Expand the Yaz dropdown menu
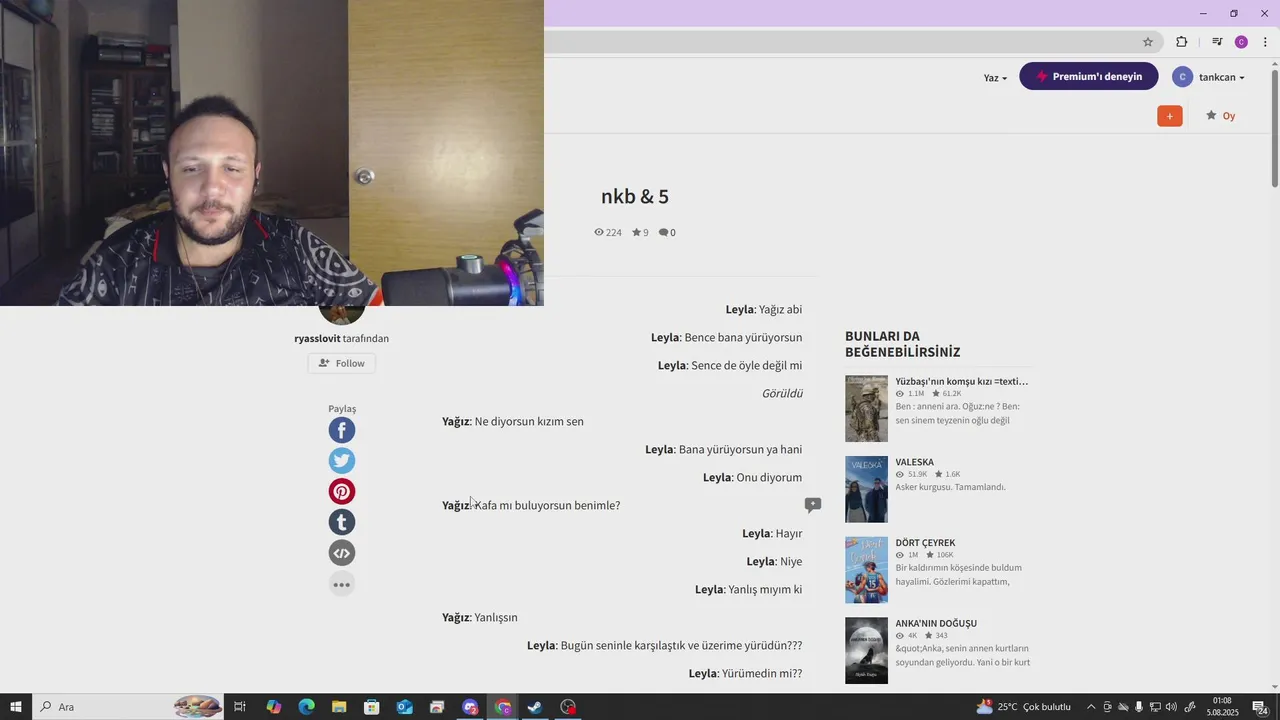 [995, 78]
